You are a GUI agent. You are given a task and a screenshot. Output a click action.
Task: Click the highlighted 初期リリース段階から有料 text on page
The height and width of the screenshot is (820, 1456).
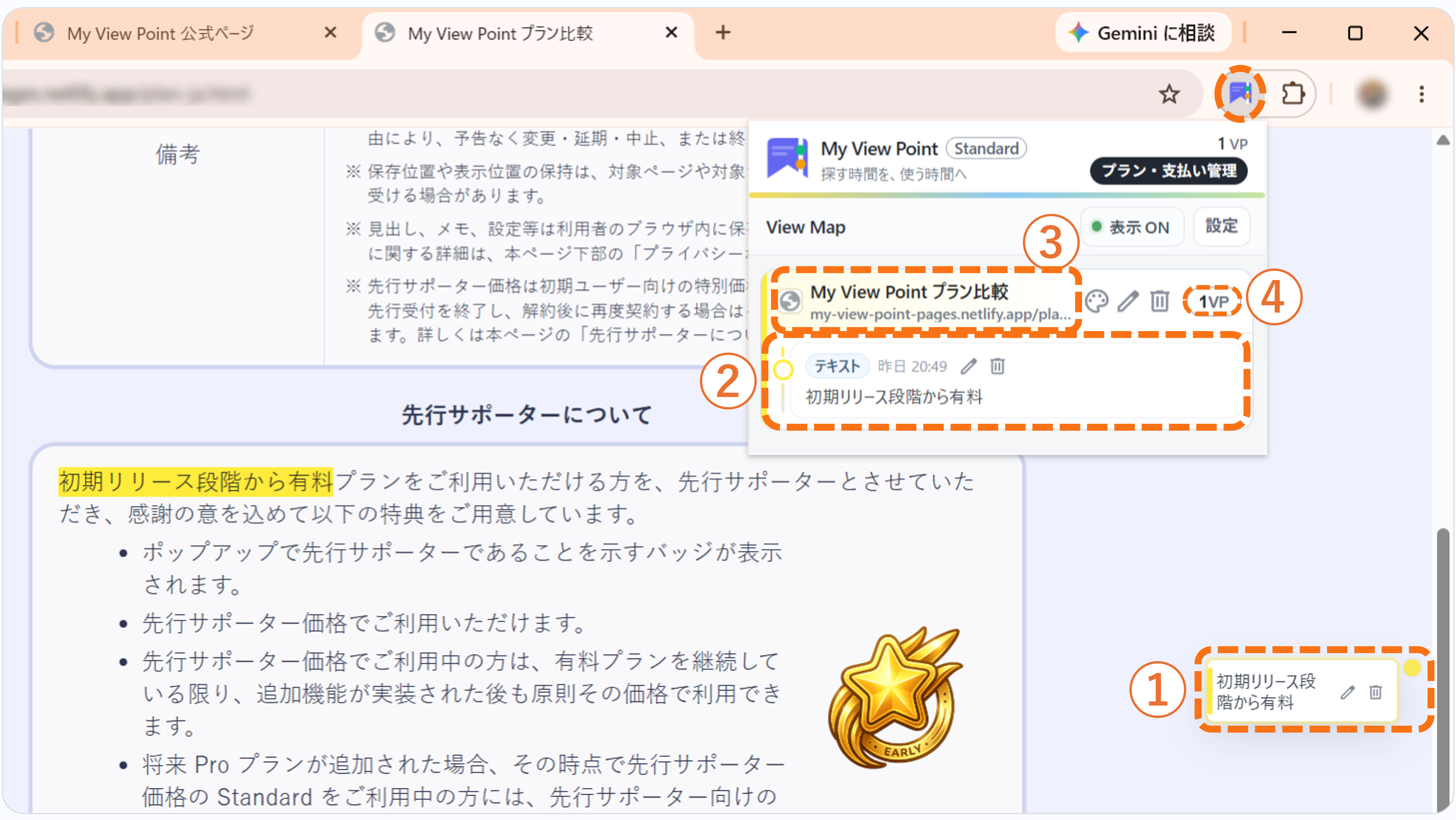coord(196,482)
